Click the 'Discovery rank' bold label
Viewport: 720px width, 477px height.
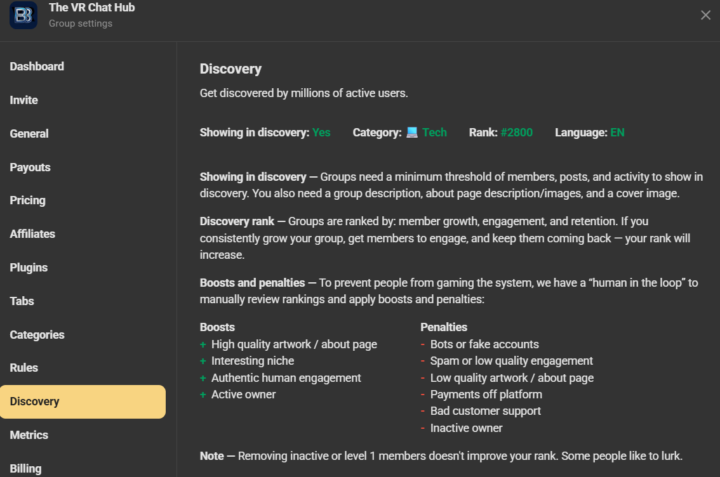(237, 221)
